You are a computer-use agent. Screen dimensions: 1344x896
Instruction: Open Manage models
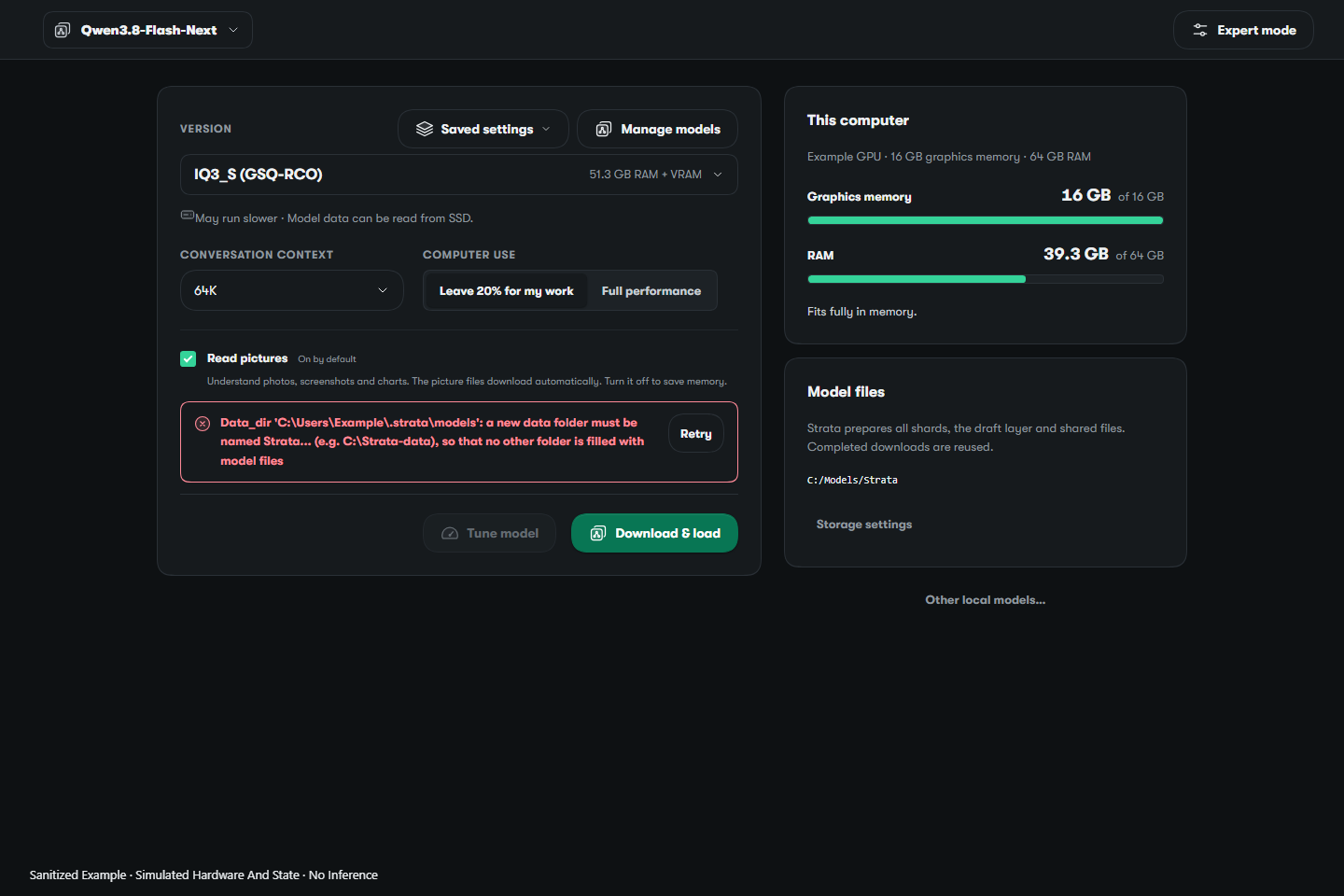pos(657,129)
